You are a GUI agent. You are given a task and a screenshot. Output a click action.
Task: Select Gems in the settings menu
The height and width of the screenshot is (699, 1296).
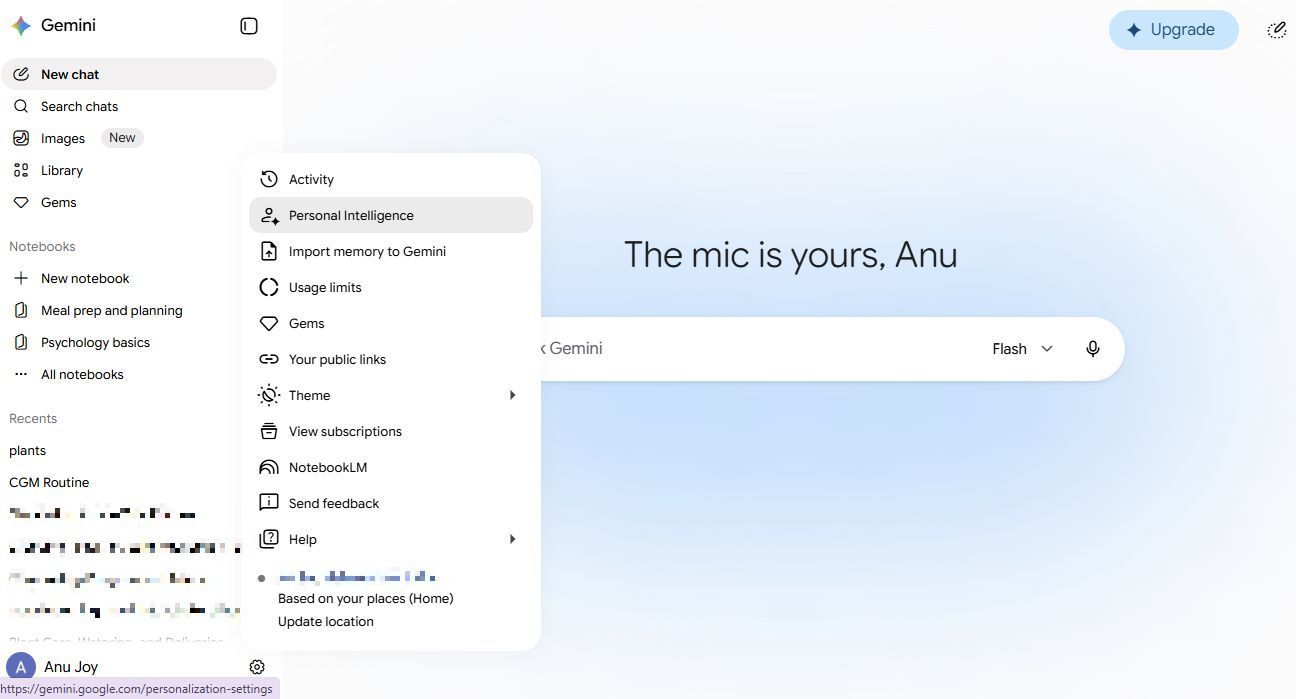point(391,323)
